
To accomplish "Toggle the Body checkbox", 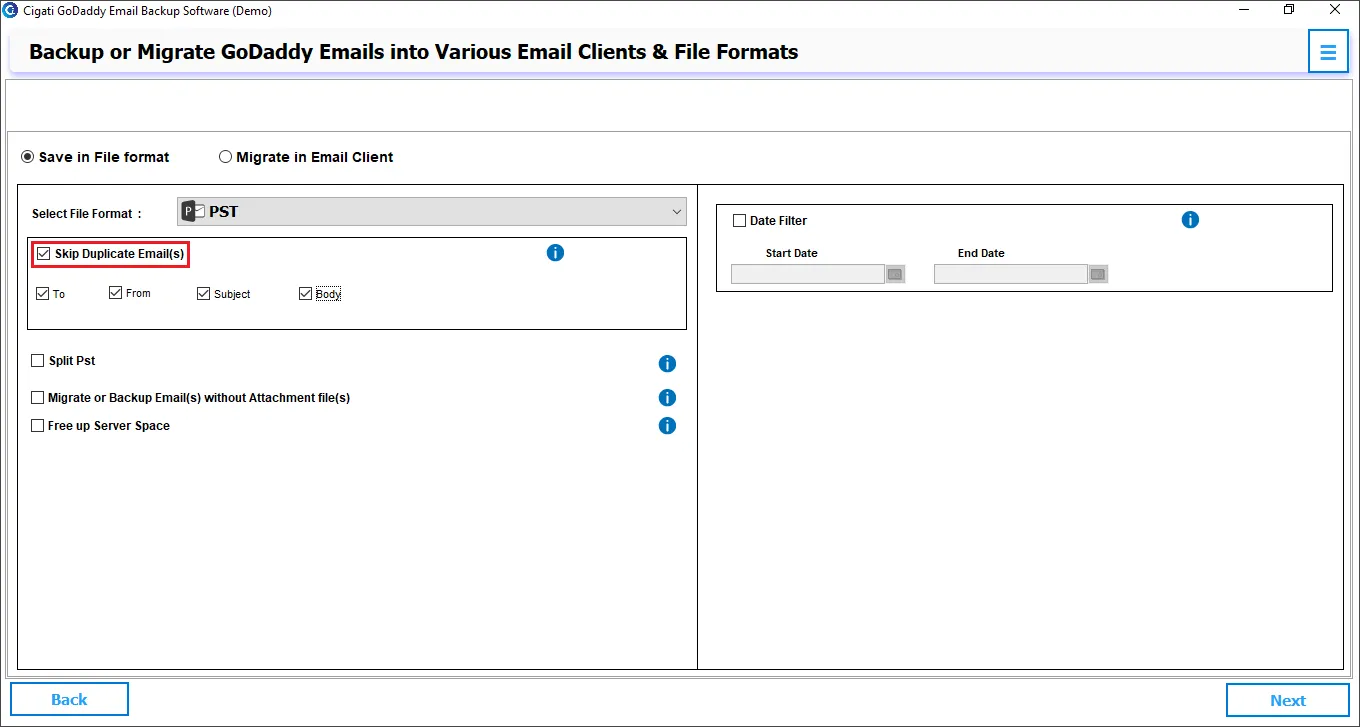I will (306, 294).
